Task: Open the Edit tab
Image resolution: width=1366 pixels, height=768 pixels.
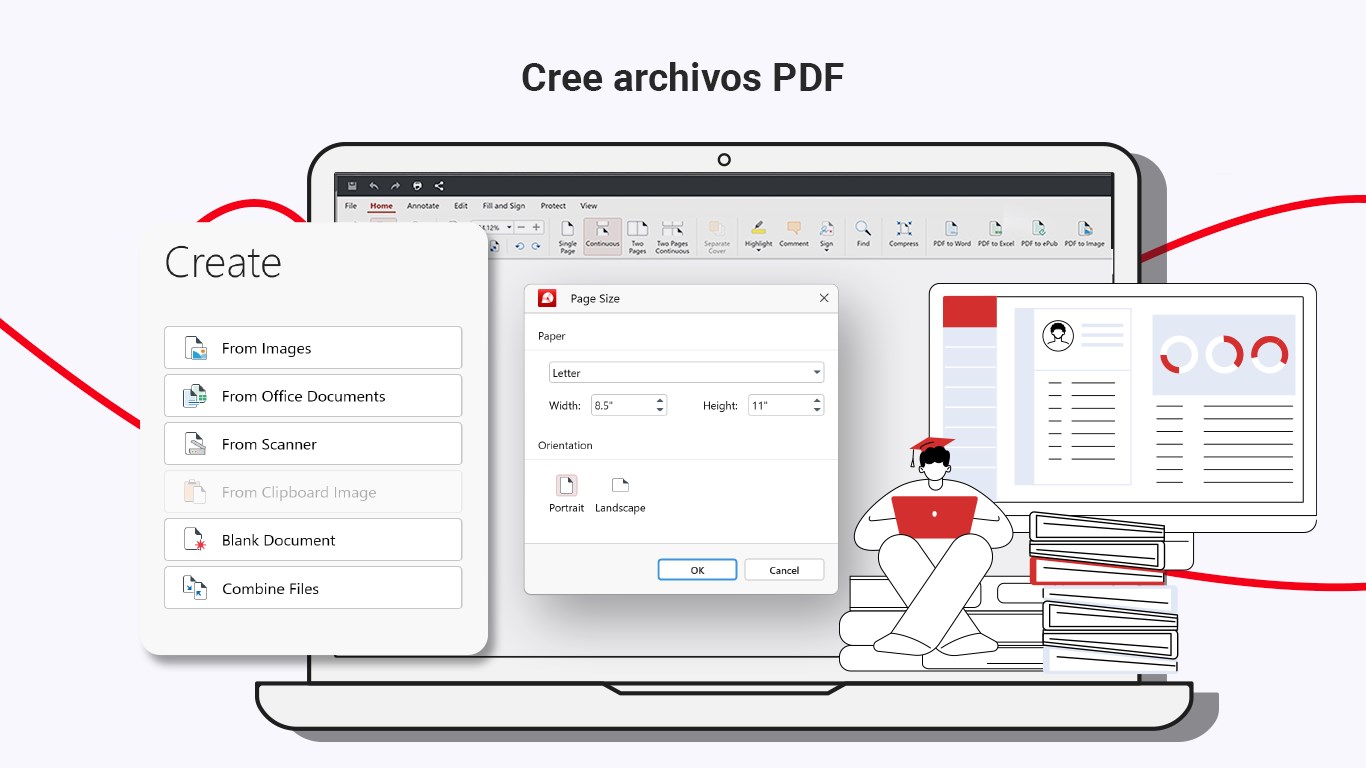Action: (x=461, y=206)
